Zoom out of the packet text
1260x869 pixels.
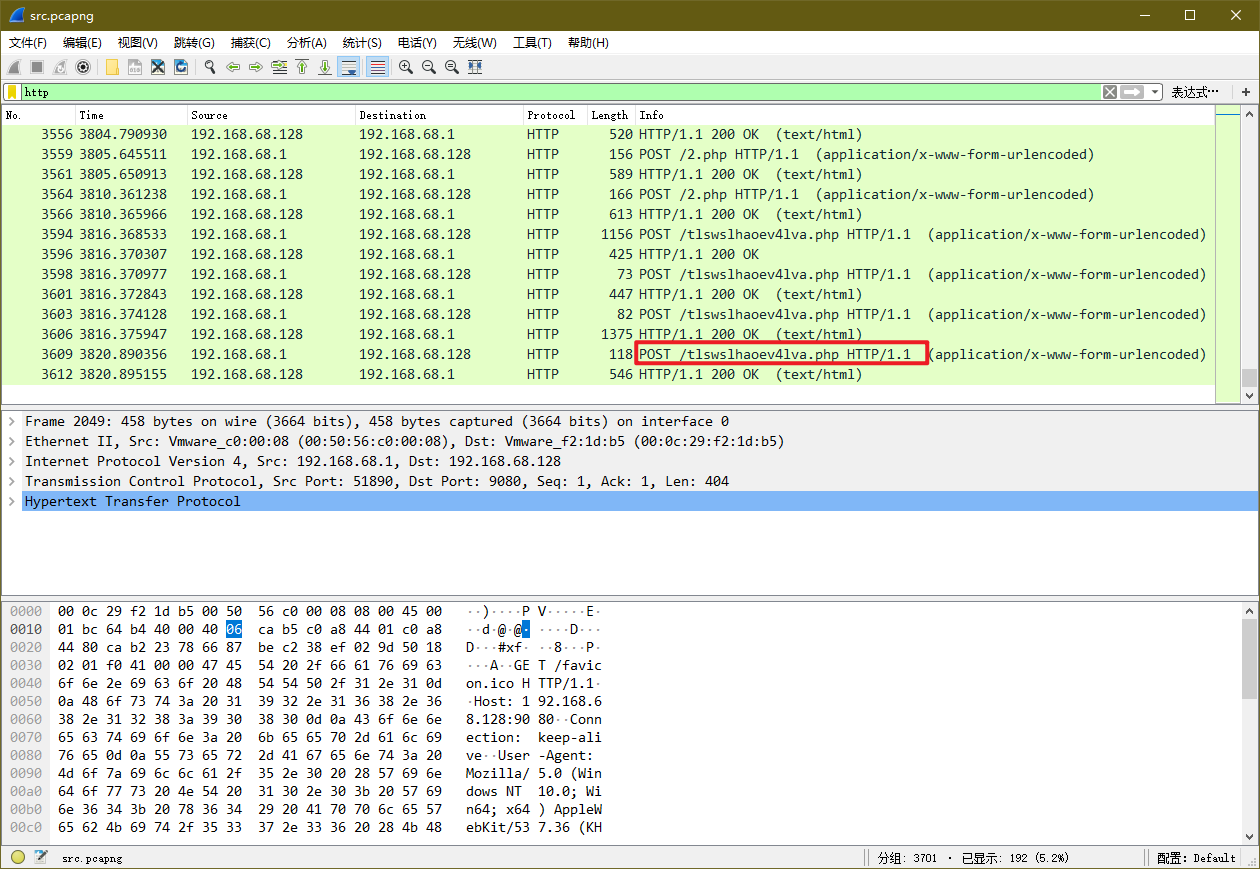pos(429,67)
